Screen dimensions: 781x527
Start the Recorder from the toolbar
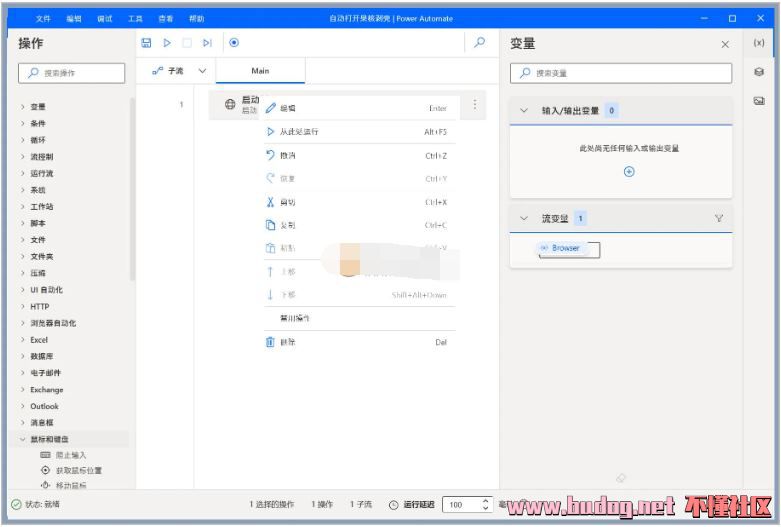pyautogui.click(x=234, y=43)
